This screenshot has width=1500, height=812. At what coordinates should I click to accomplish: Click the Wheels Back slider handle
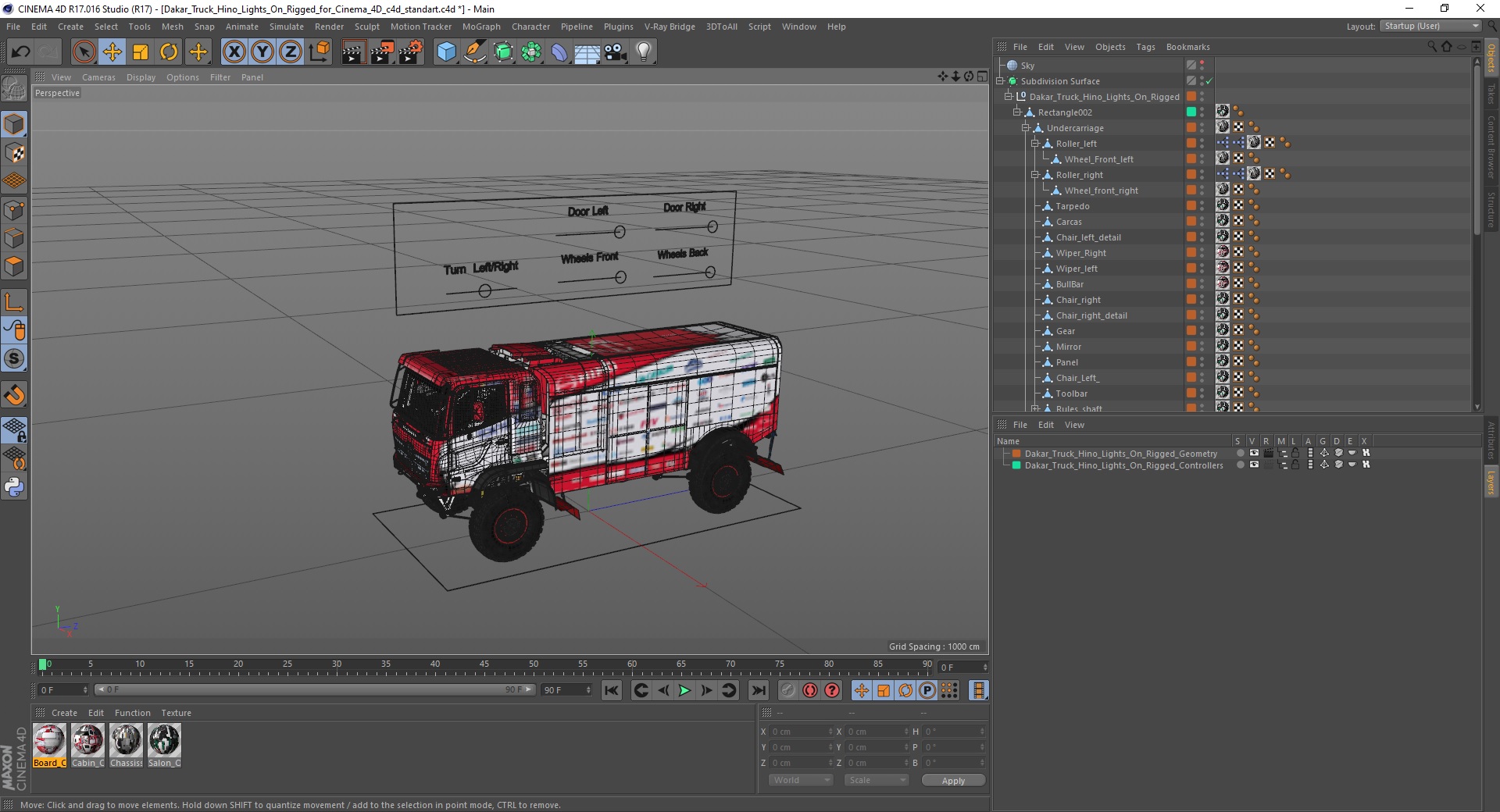point(710,272)
